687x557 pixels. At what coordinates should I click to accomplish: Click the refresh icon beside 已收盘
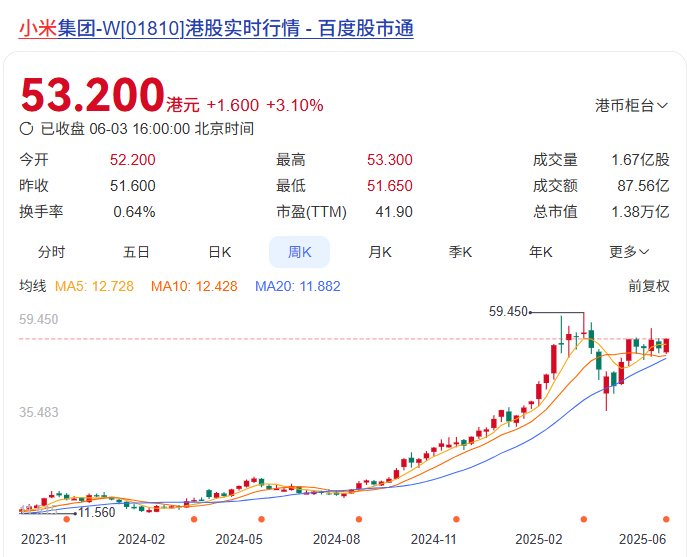(26, 129)
